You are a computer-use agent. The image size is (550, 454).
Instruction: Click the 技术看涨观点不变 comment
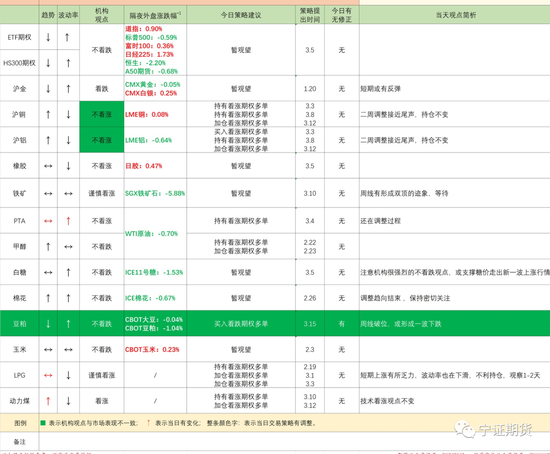click(x=387, y=401)
